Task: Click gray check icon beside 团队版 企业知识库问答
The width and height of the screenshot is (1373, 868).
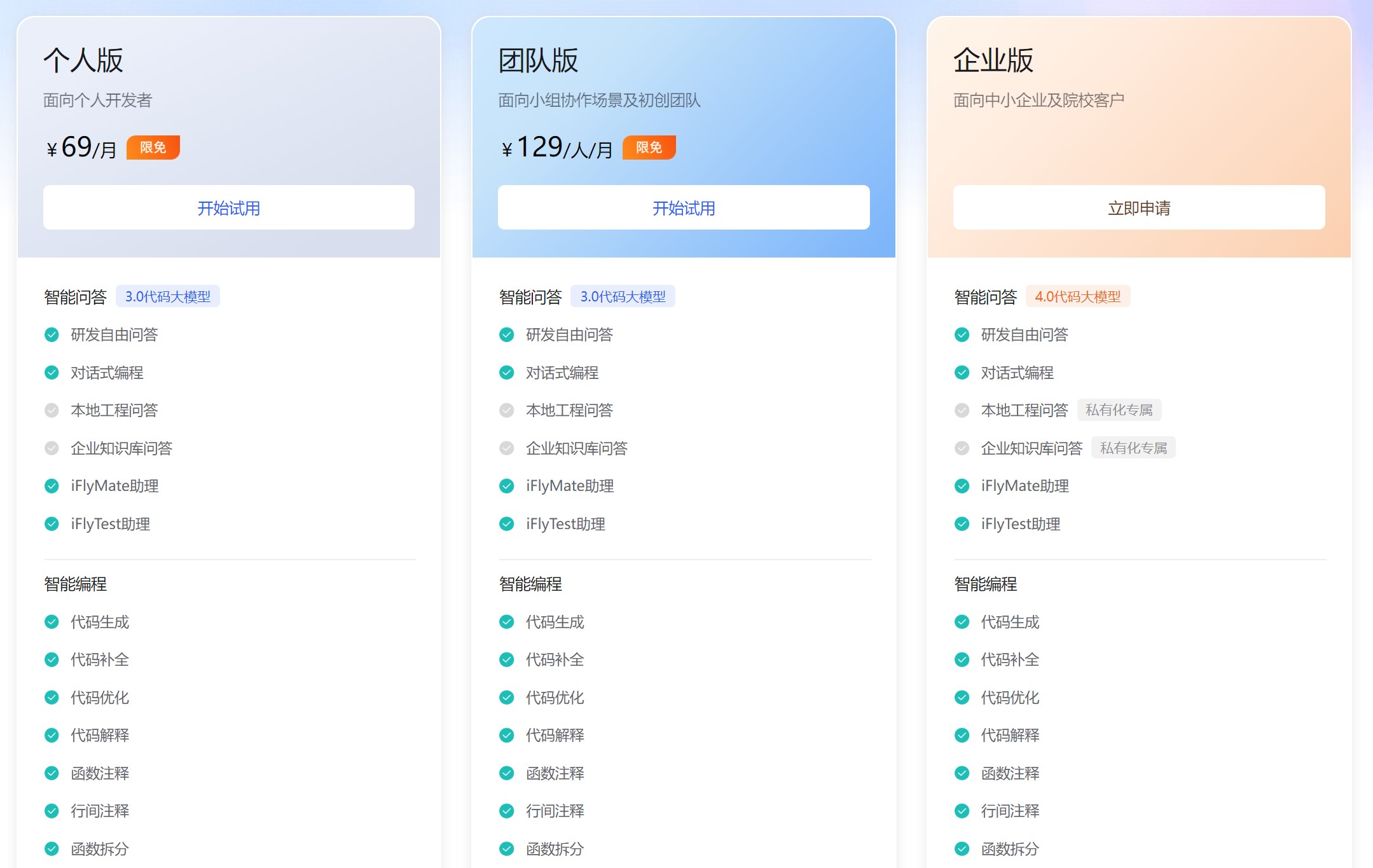Action: [507, 448]
